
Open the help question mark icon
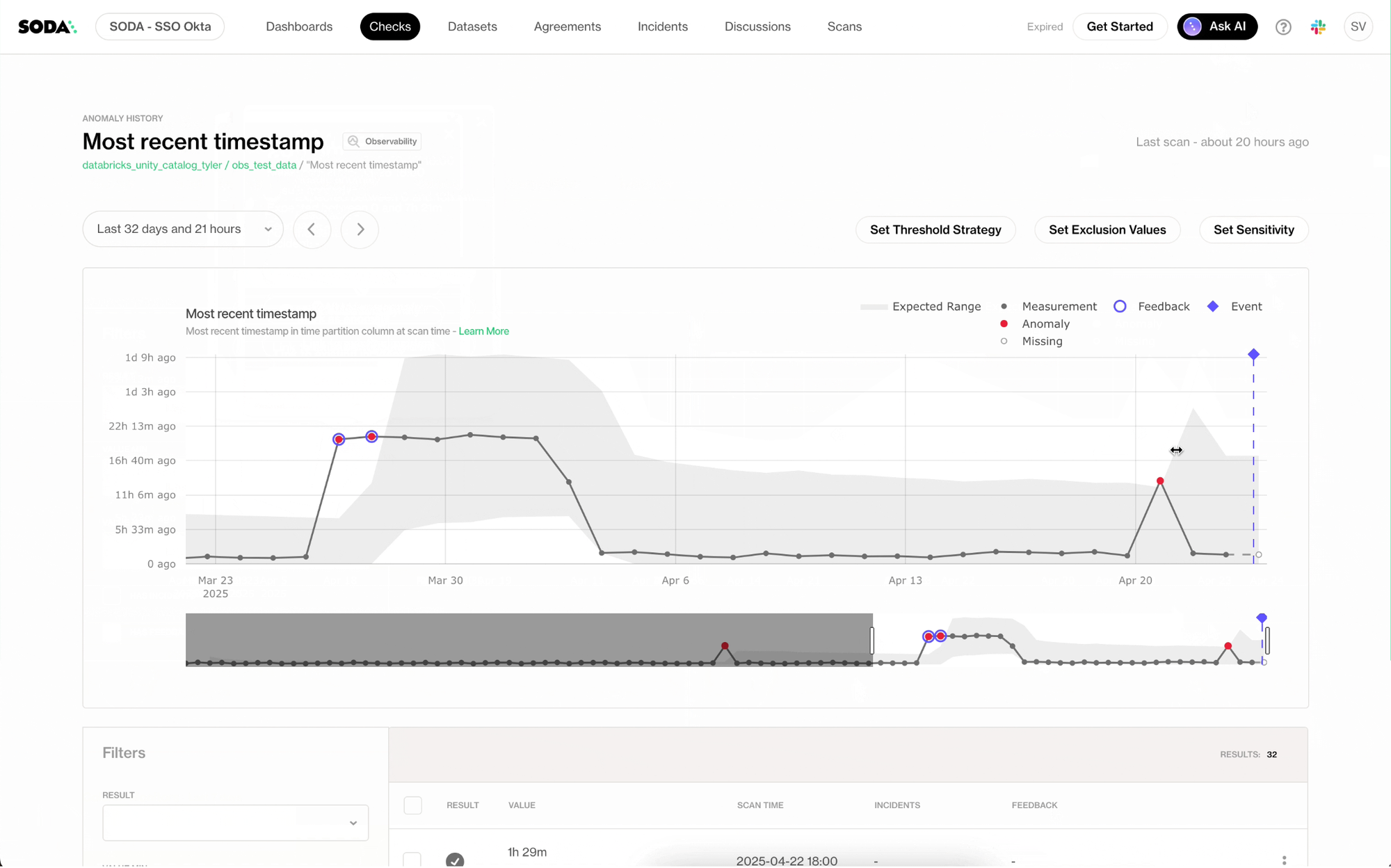[x=1283, y=27]
